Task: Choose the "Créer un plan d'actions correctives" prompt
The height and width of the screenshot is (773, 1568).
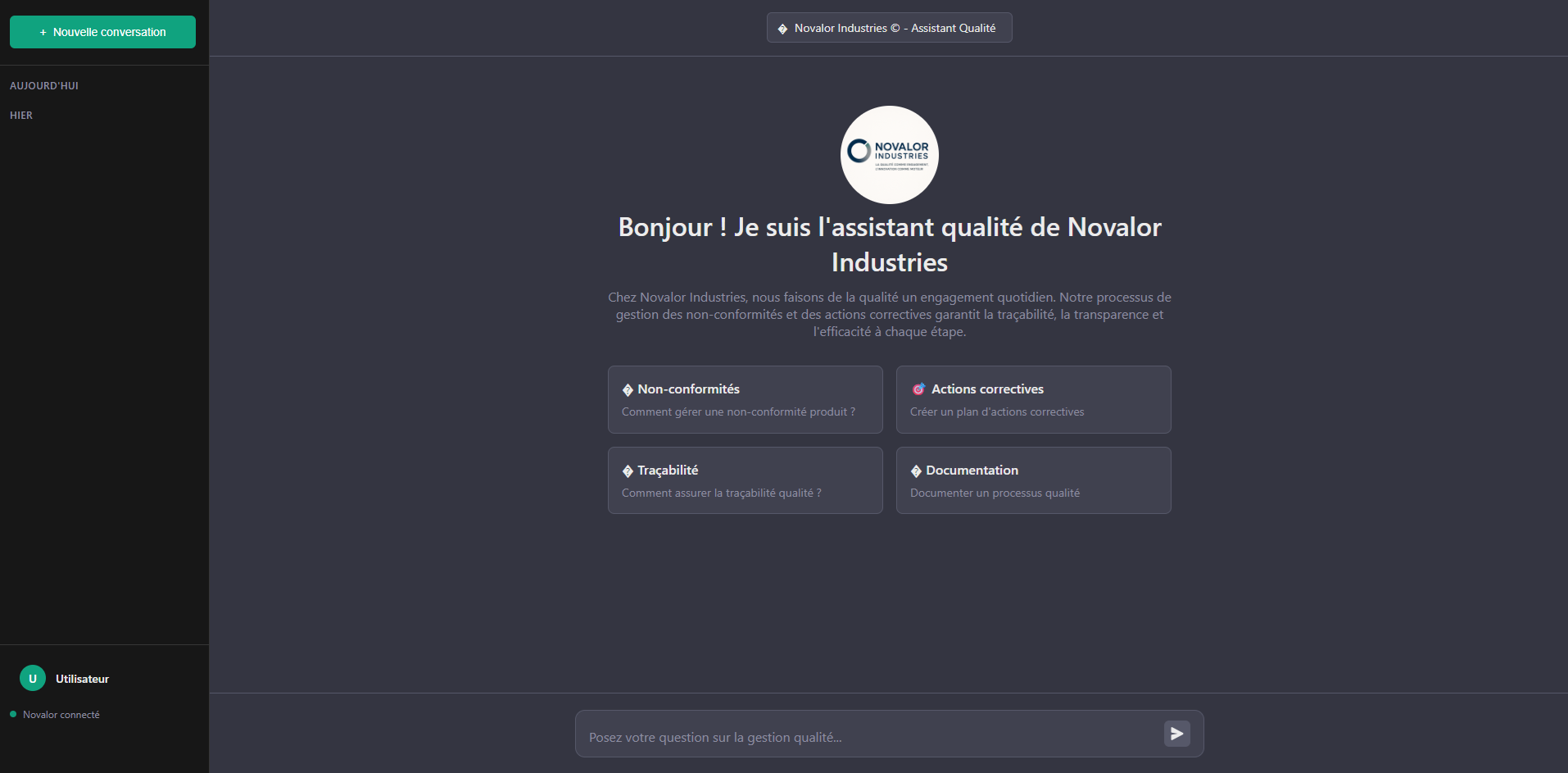Action: click(x=997, y=412)
